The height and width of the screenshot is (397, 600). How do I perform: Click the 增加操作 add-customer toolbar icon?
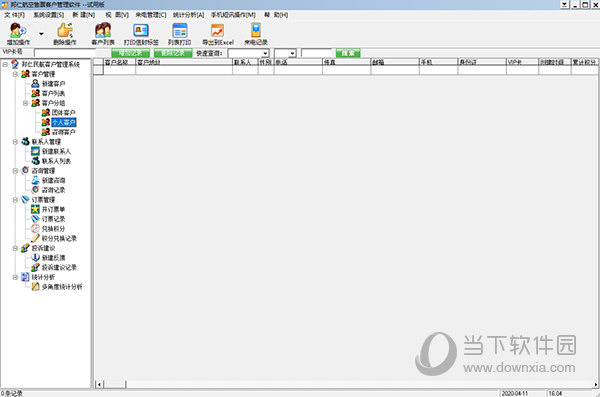(18, 30)
